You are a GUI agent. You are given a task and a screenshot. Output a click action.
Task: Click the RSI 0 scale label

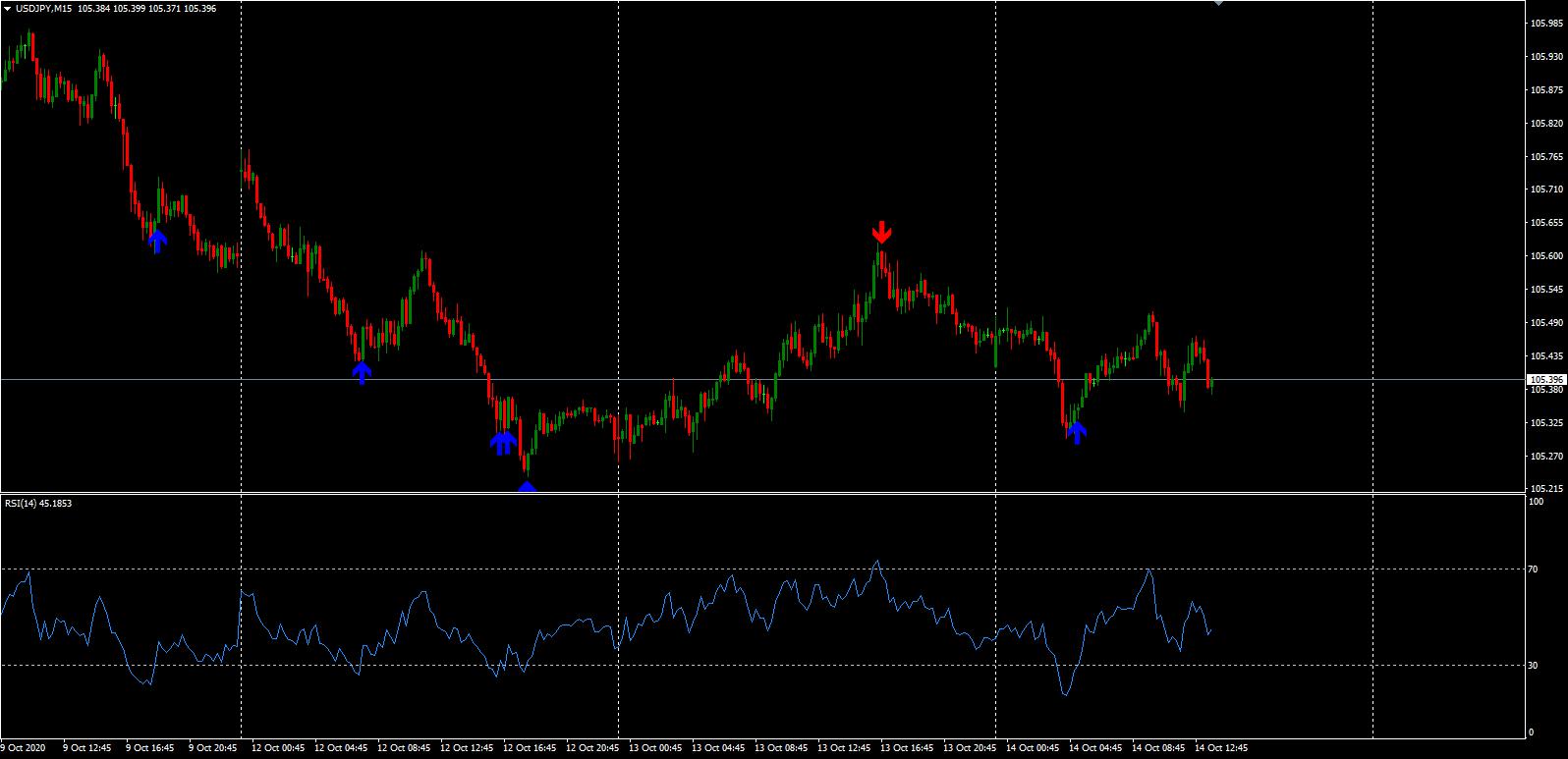(1530, 732)
